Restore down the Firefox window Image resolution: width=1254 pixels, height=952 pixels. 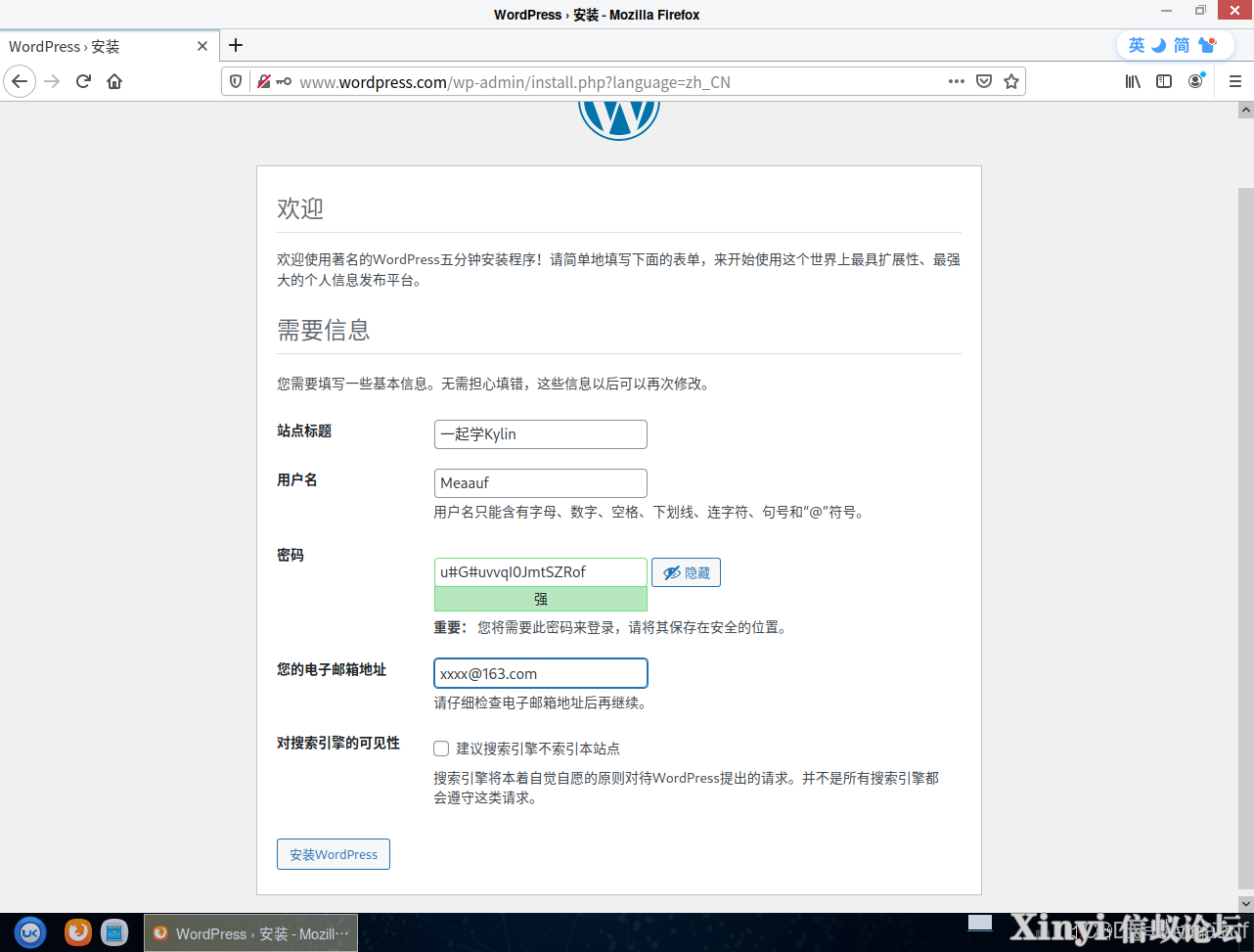click(1200, 11)
